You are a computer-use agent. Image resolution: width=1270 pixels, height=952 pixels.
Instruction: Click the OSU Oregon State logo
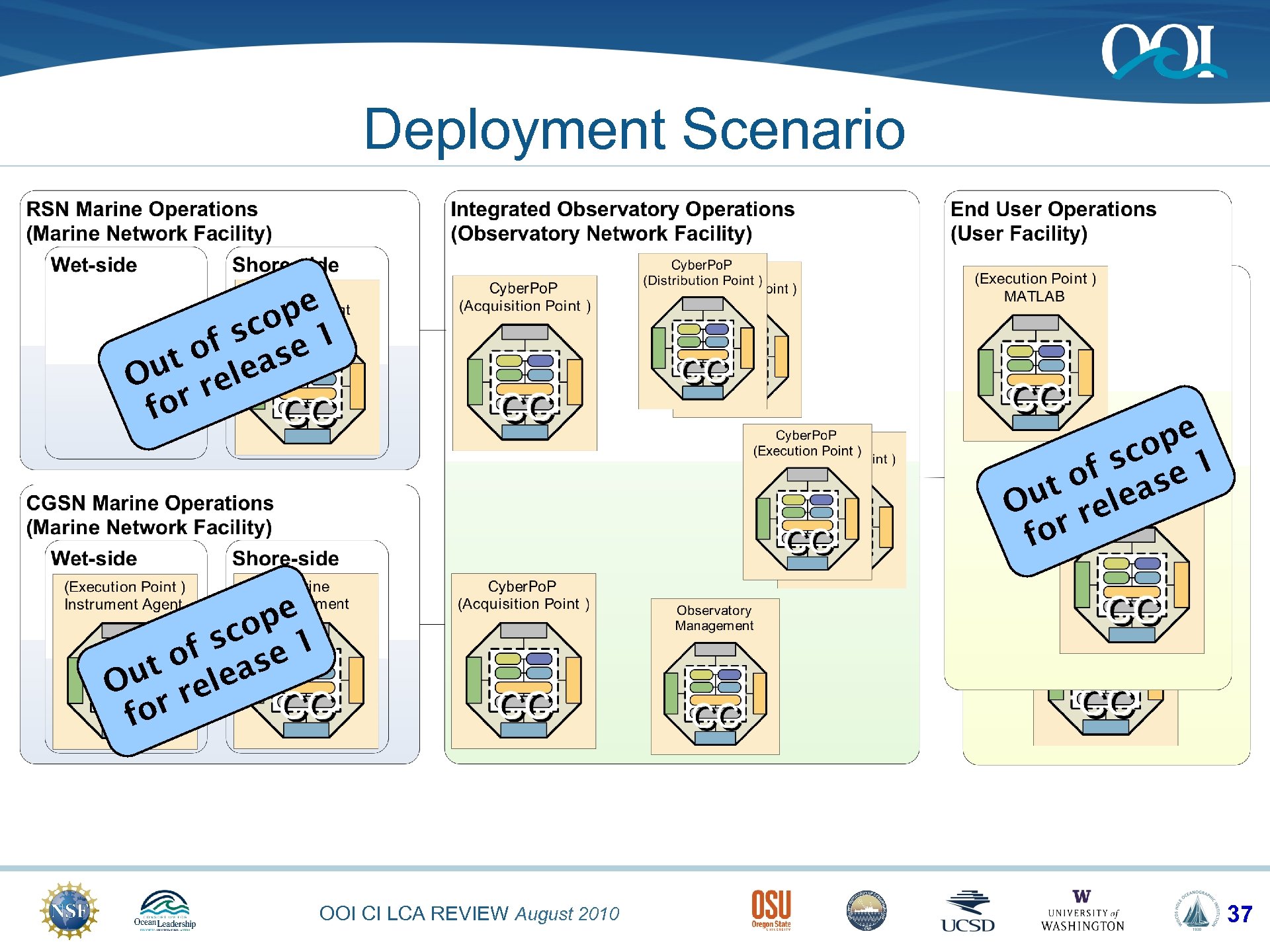(x=771, y=910)
